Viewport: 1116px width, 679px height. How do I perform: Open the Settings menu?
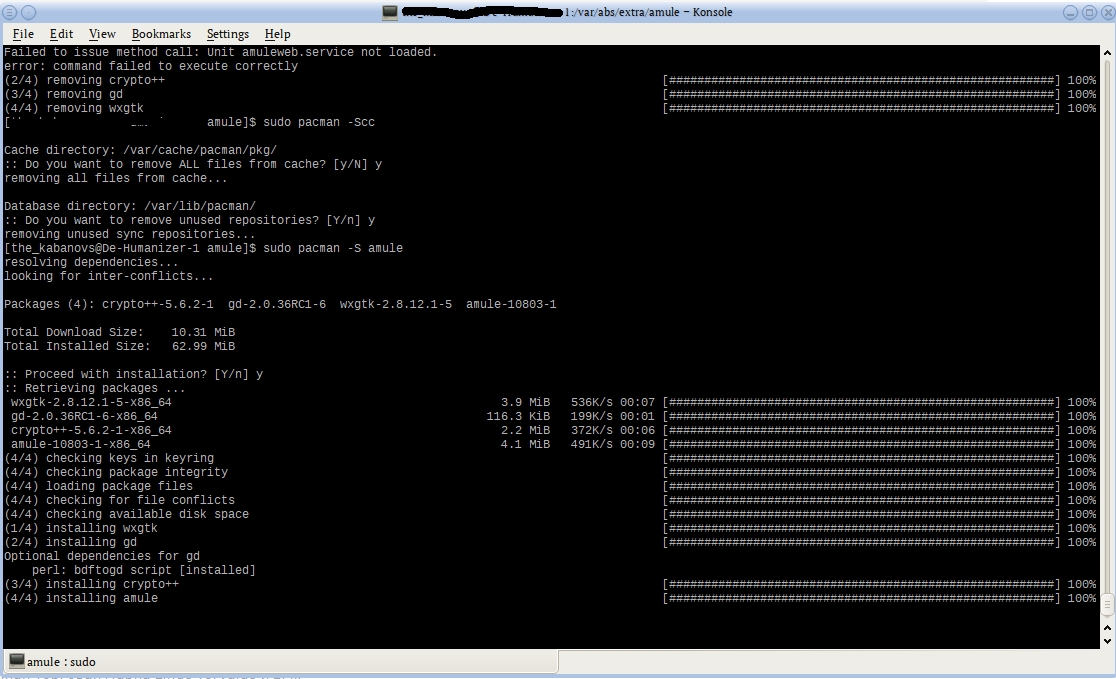227,34
